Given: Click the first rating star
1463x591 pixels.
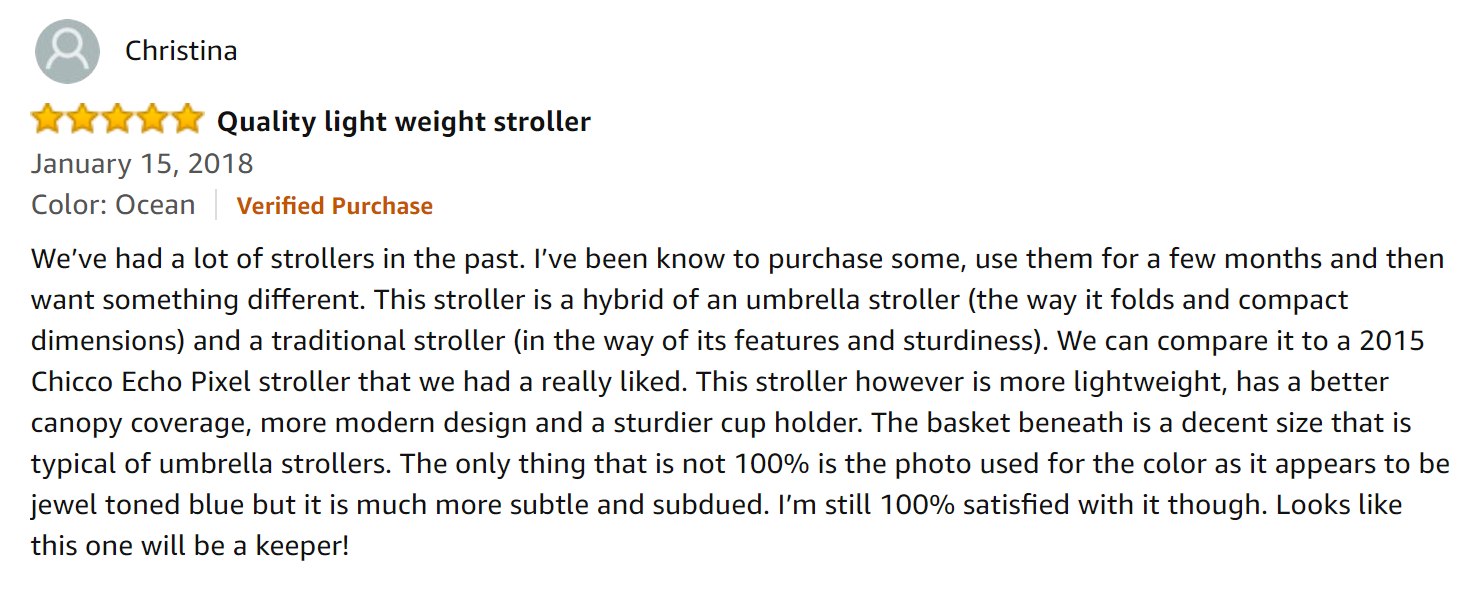Looking at the screenshot, I should (x=47, y=121).
